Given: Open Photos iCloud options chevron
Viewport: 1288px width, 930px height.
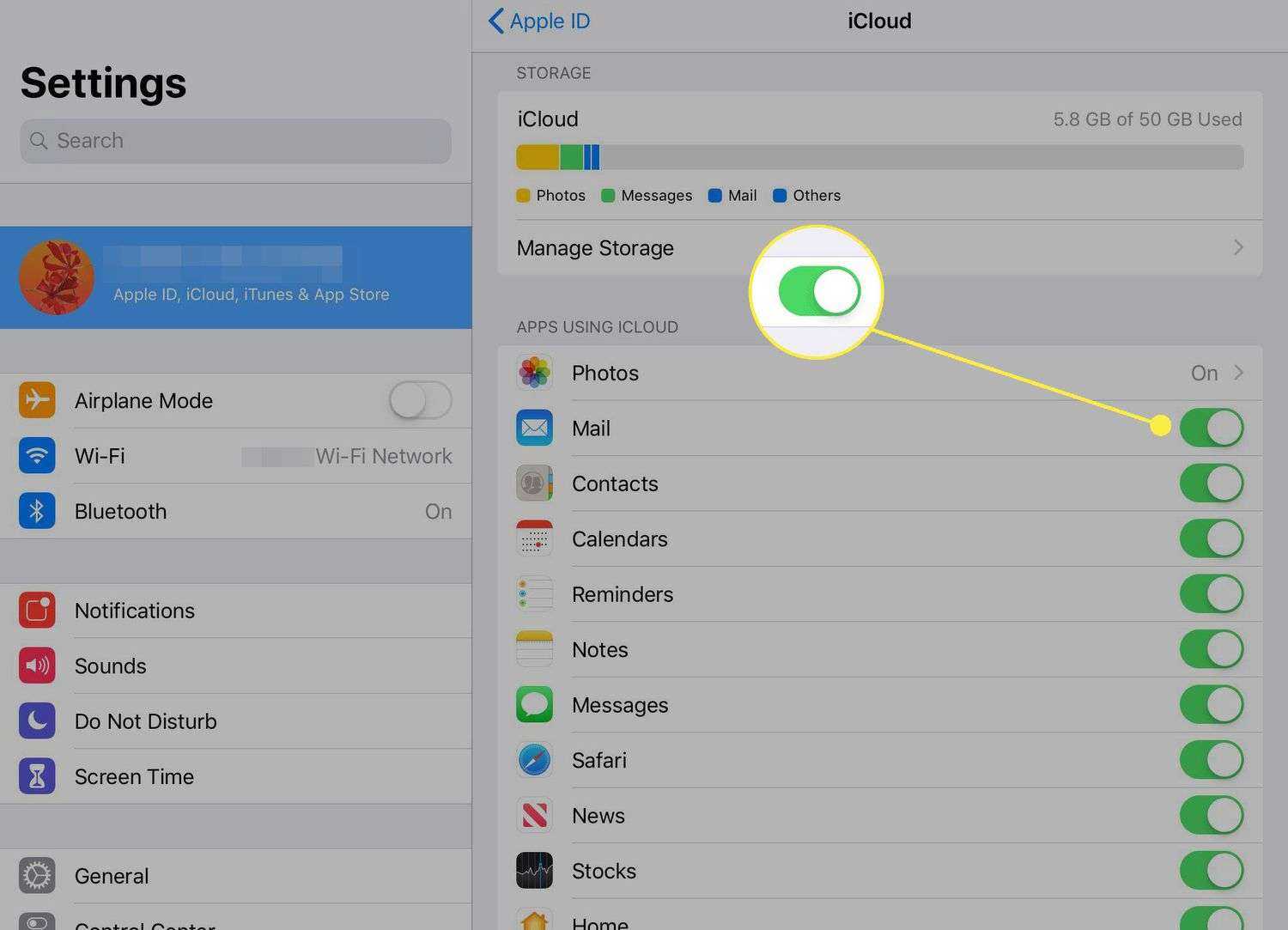Looking at the screenshot, I should click(1238, 373).
